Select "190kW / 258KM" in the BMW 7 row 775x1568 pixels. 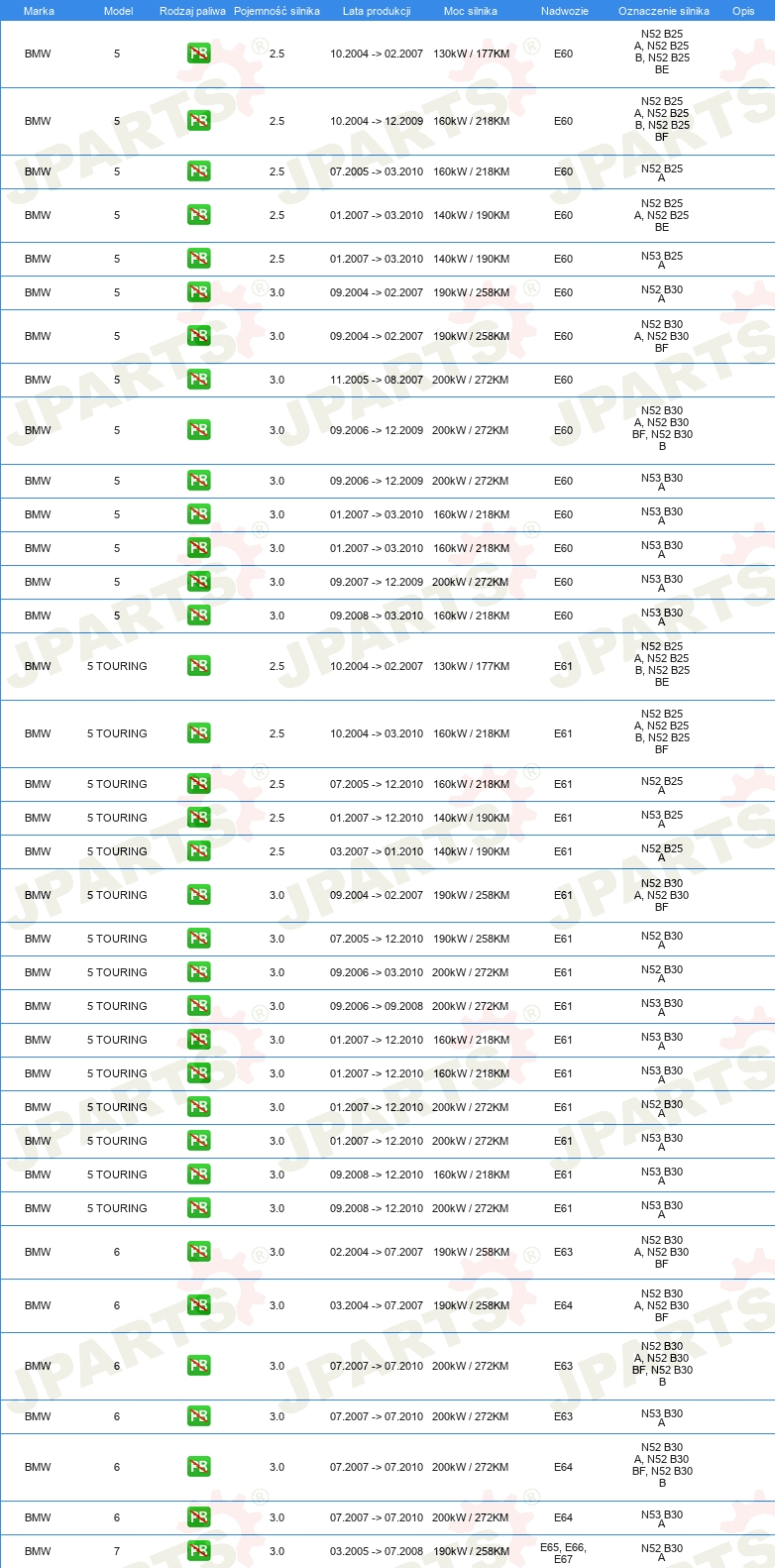[x=471, y=1551]
